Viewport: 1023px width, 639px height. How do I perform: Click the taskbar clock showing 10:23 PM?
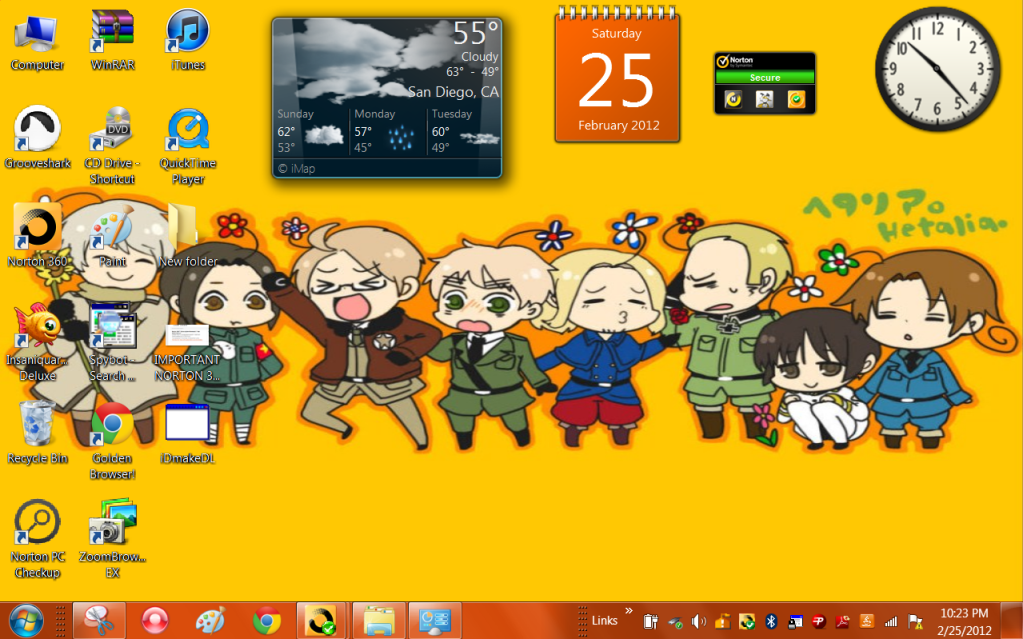click(964, 621)
